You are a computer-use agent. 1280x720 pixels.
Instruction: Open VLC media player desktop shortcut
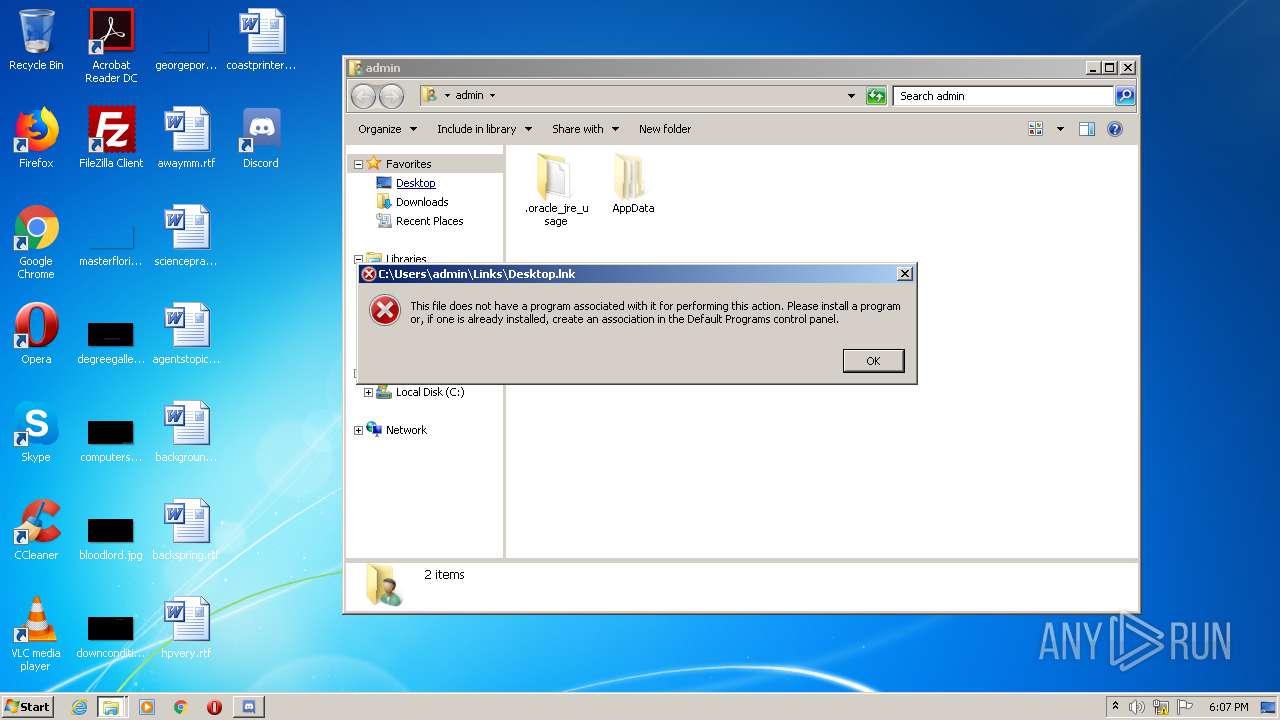tap(36, 634)
